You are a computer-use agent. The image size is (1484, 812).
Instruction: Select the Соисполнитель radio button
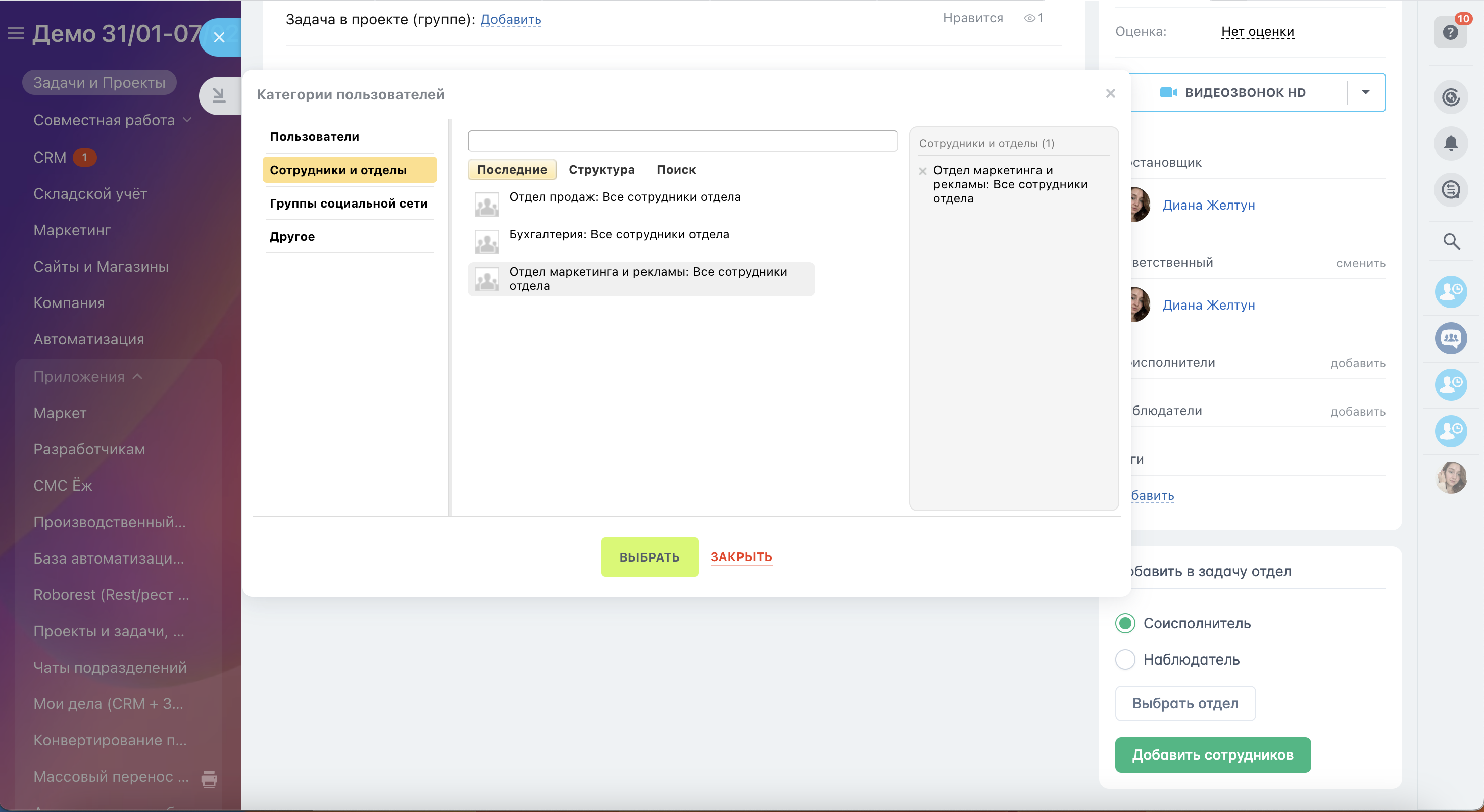tap(1125, 623)
